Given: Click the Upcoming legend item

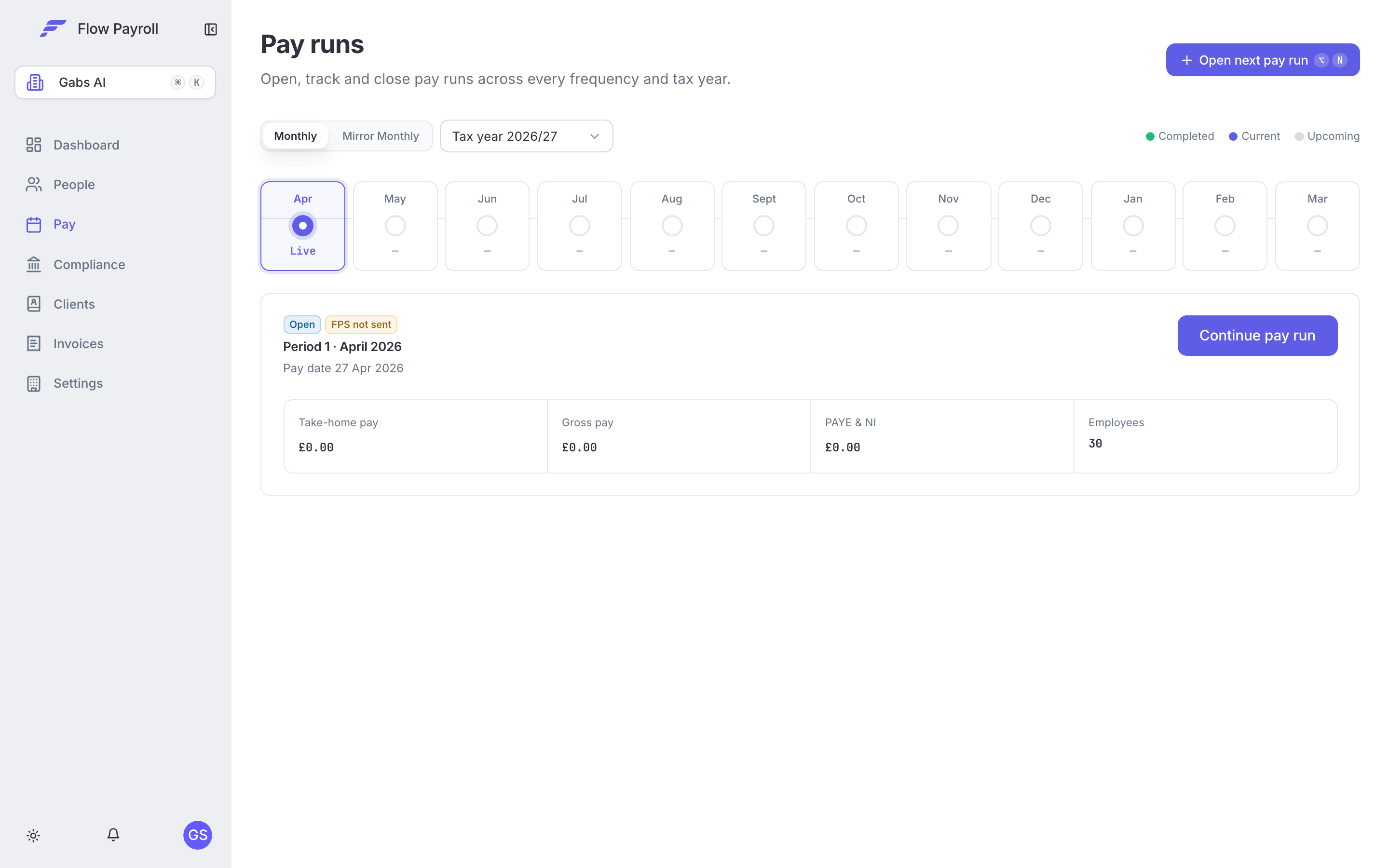Looking at the screenshot, I should point(1327,136).
